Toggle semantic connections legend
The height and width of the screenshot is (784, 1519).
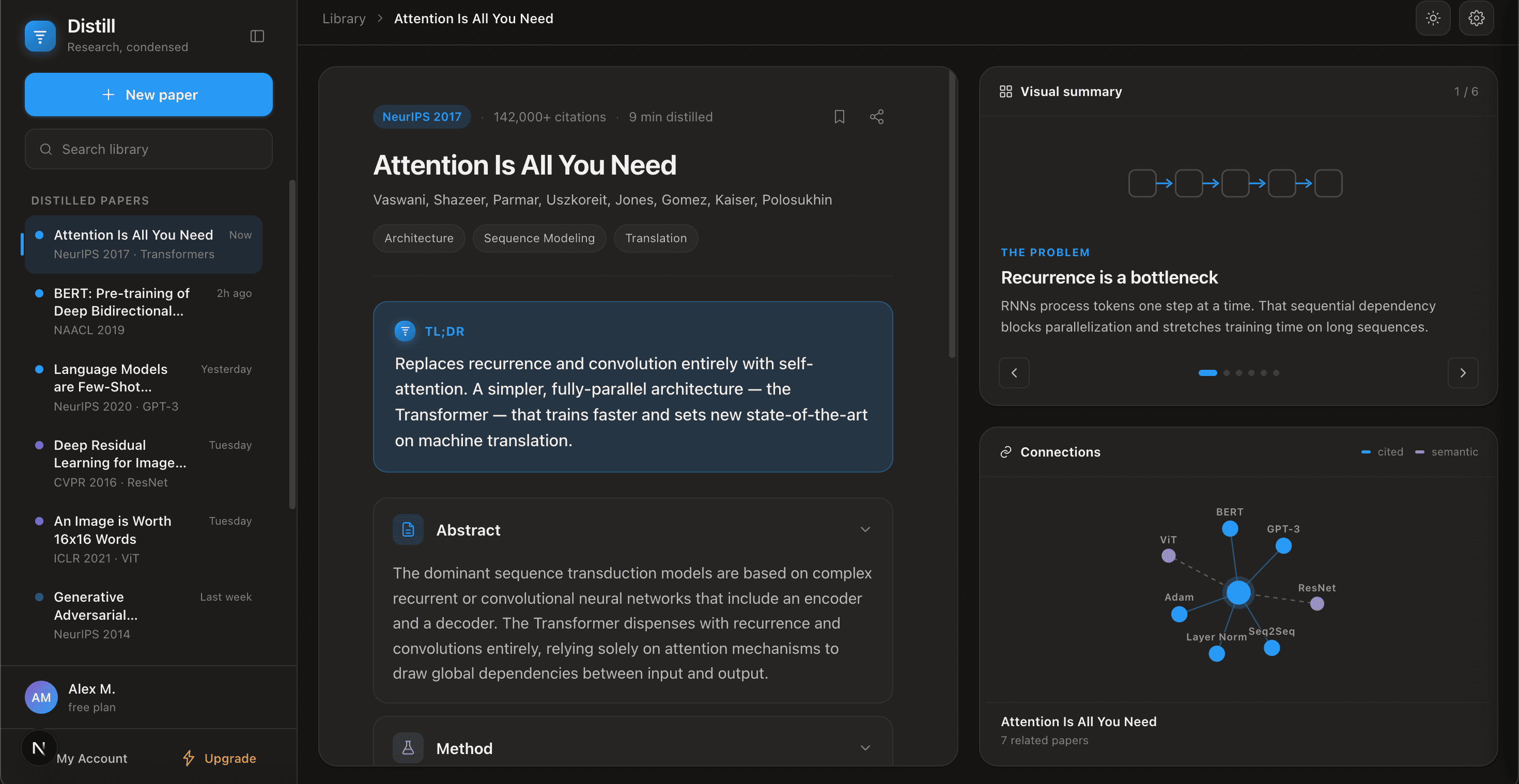click(x=1447, y=452)
